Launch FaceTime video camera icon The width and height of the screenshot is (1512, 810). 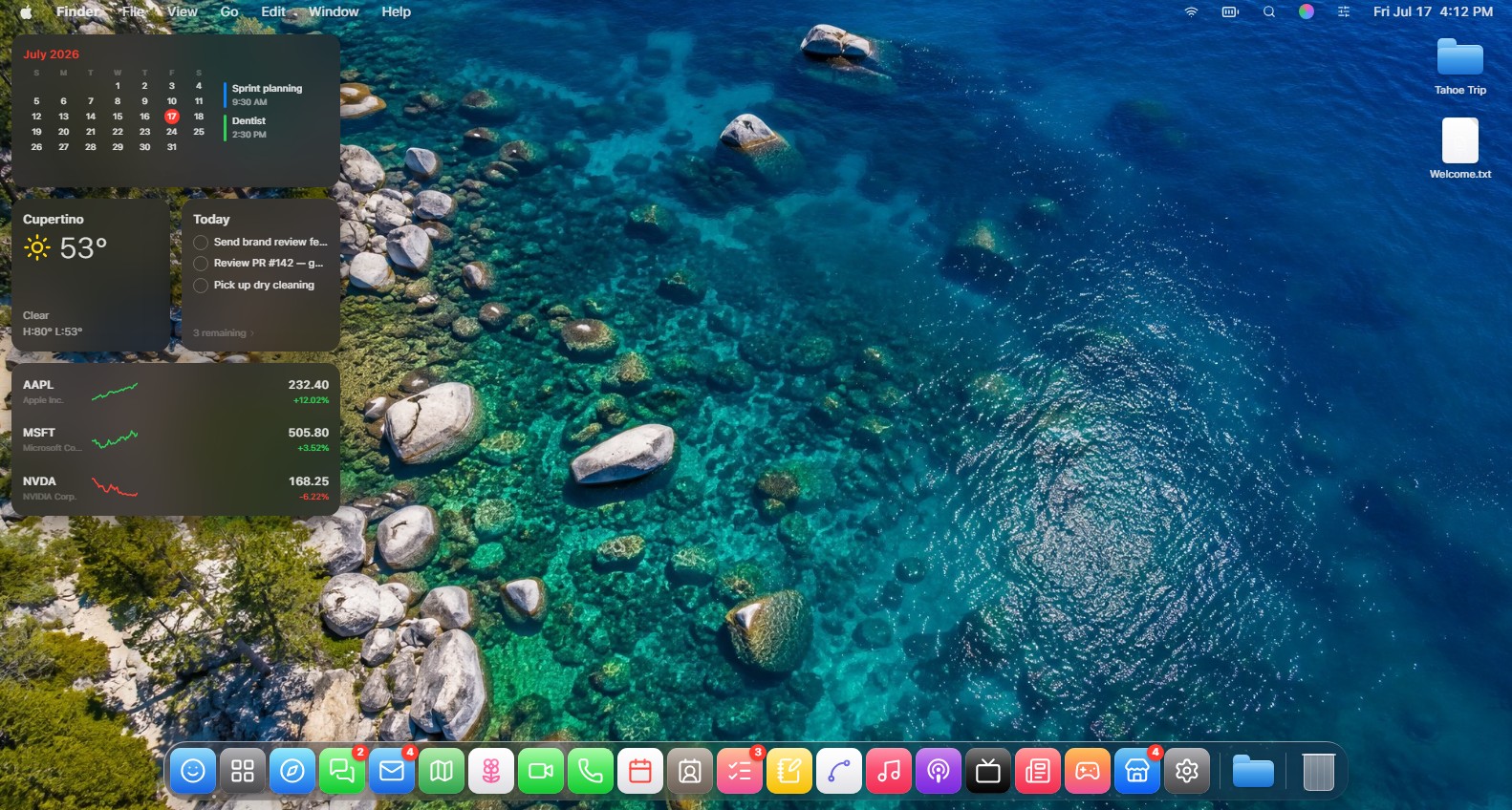(541, 771)
